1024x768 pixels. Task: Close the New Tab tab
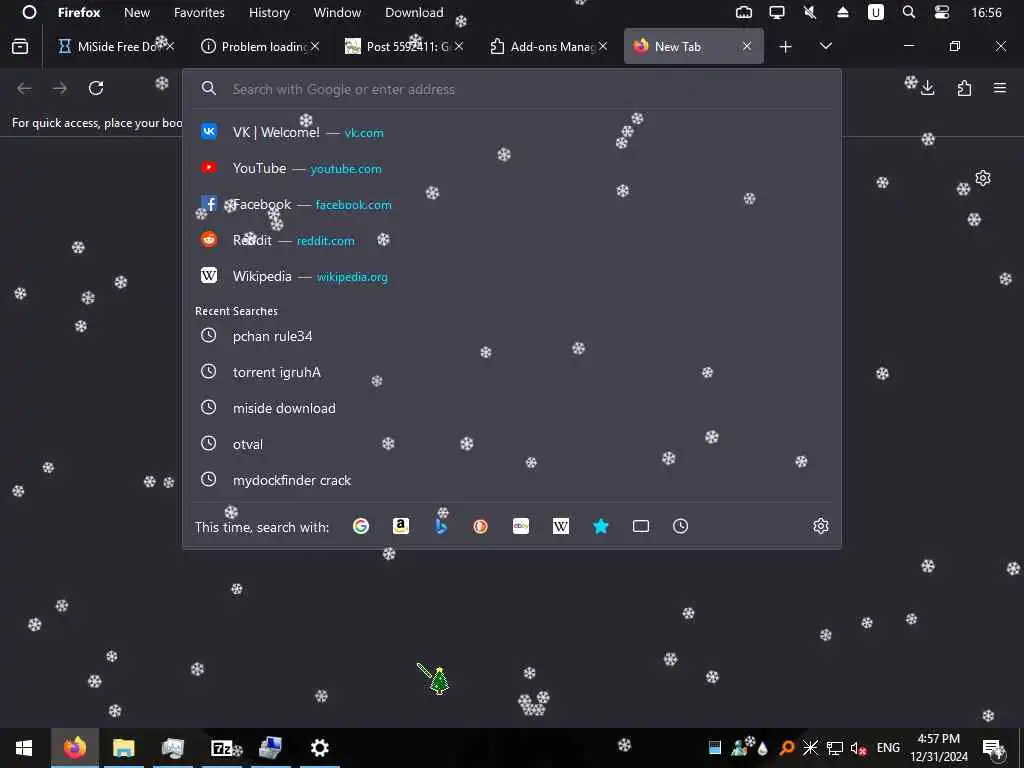(746, 46)
